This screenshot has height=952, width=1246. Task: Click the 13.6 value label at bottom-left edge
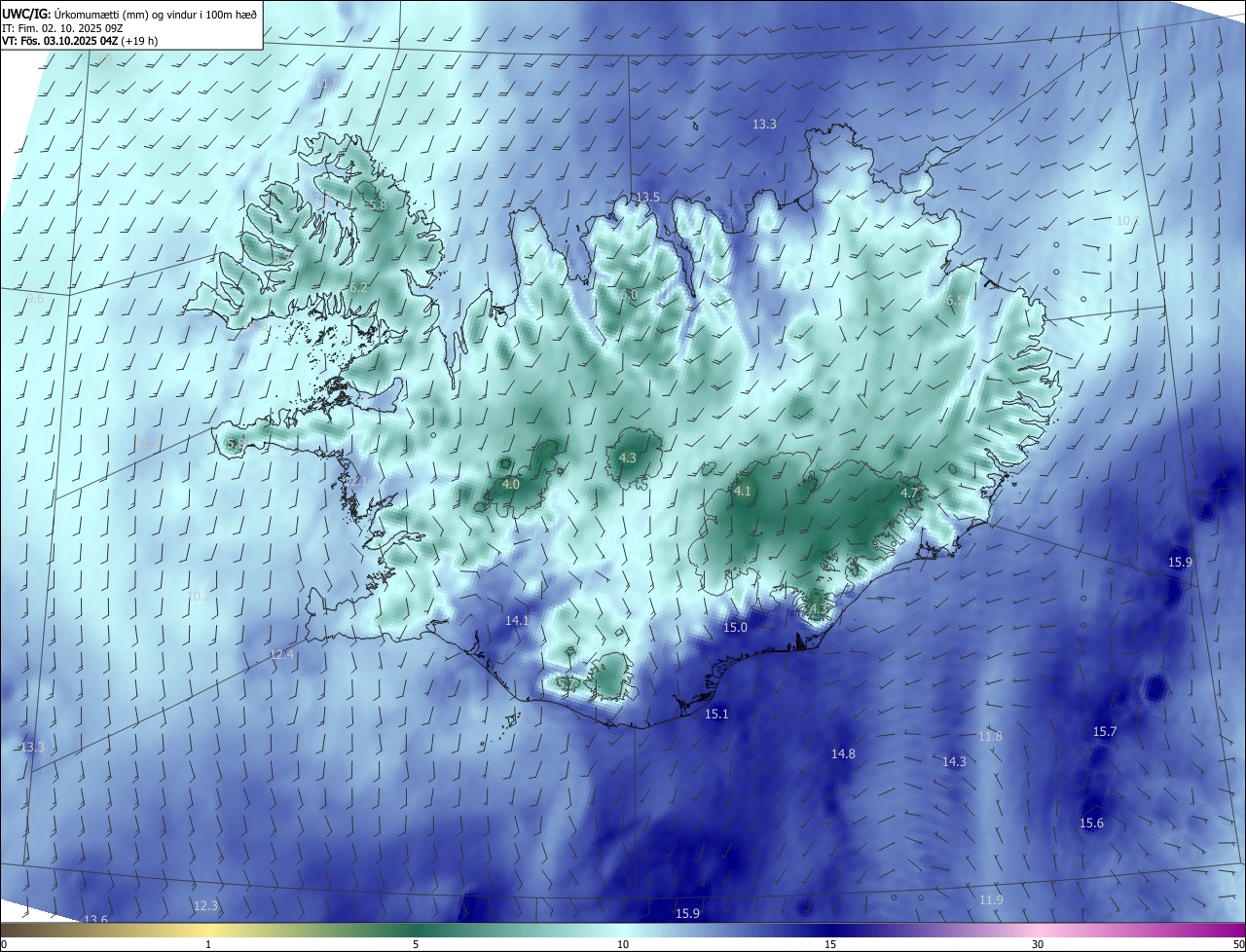click(x=95, y=920)
